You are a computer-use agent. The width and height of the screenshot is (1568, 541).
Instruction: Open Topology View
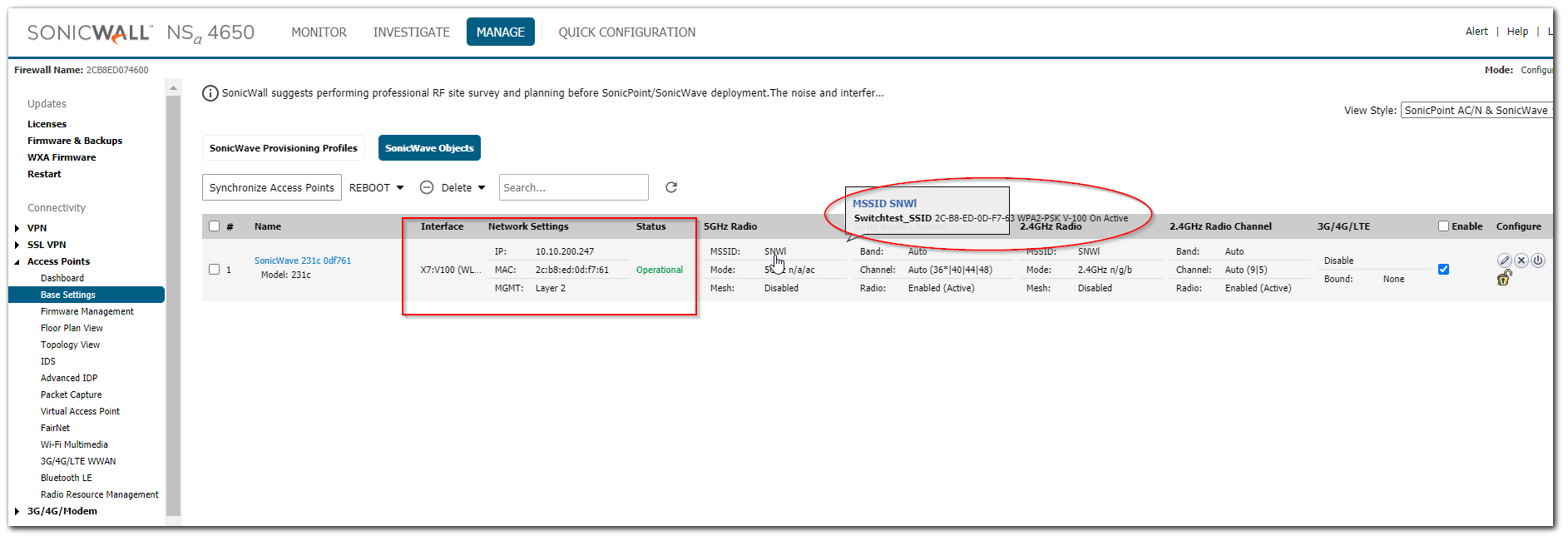70,345
